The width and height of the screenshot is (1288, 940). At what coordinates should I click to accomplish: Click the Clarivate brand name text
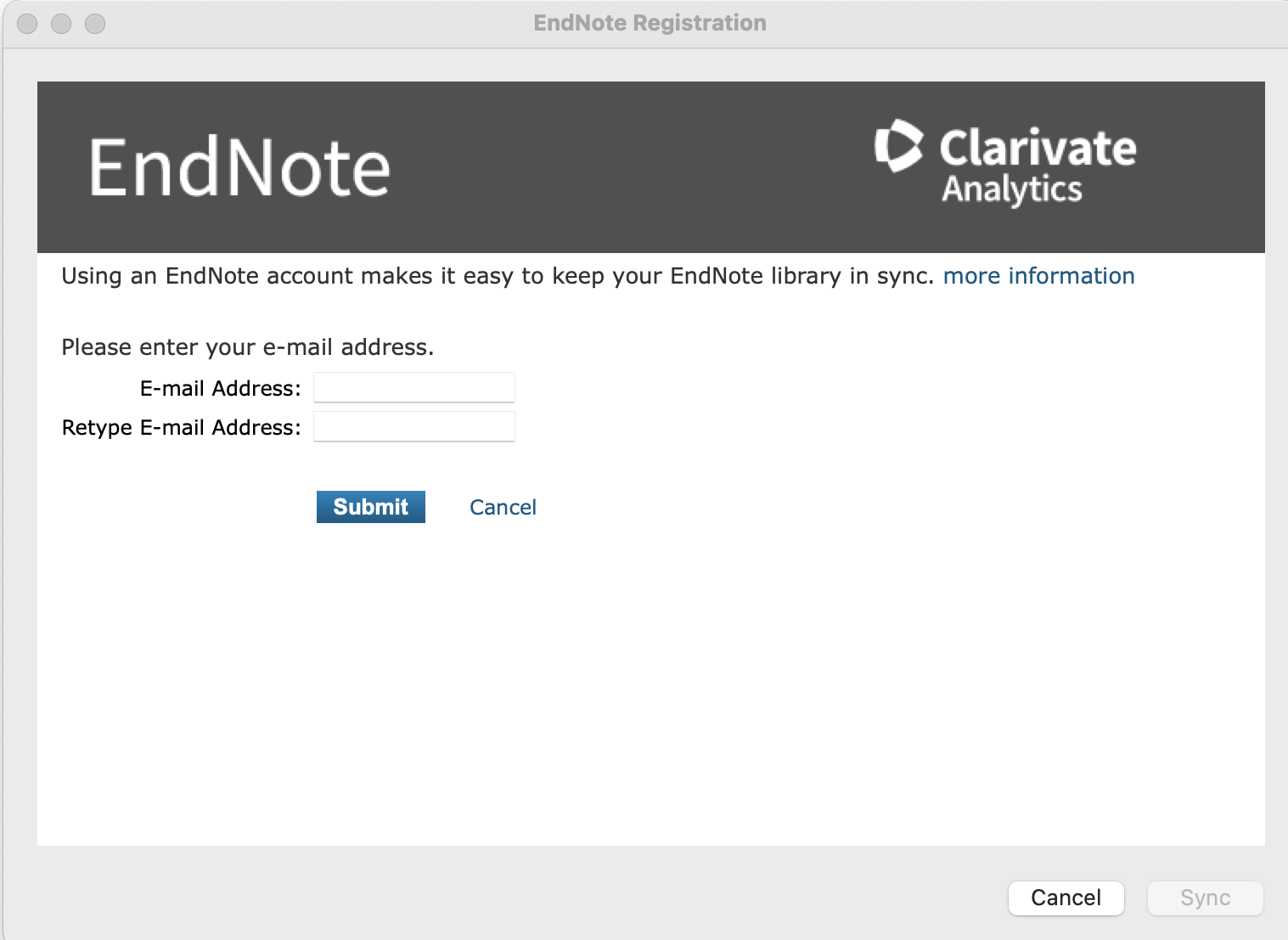click(x=1037, y=148)
